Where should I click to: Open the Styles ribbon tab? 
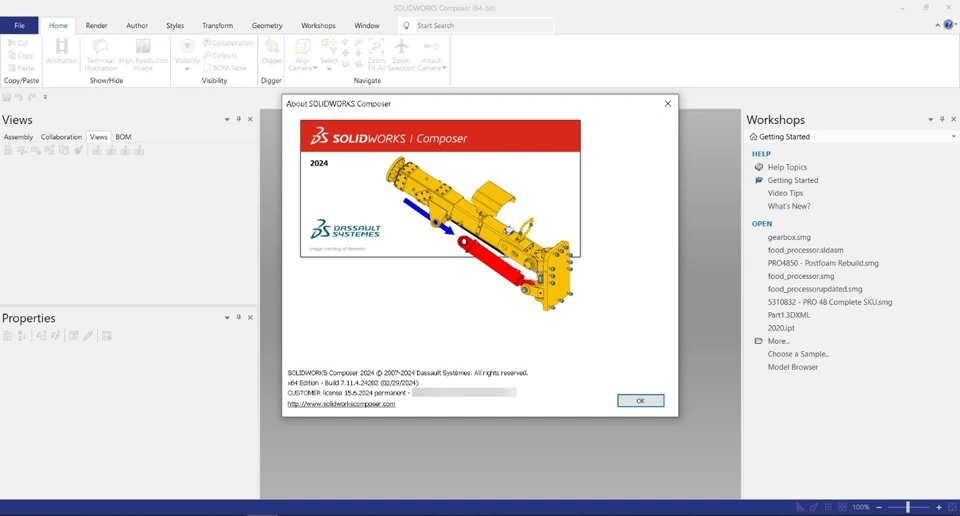coord(175,26)
